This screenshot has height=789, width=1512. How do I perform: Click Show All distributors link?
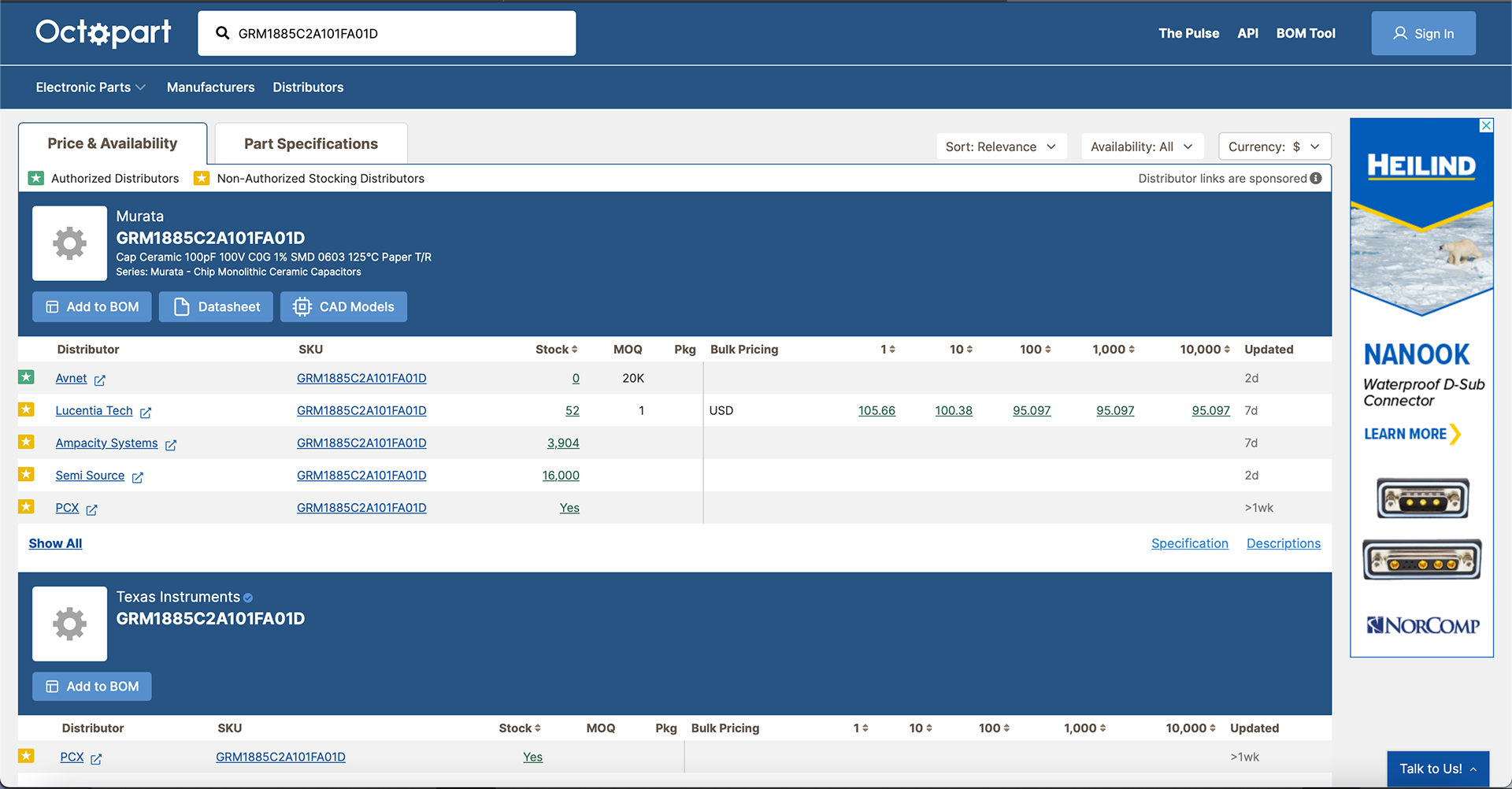[x=55, y=543]
